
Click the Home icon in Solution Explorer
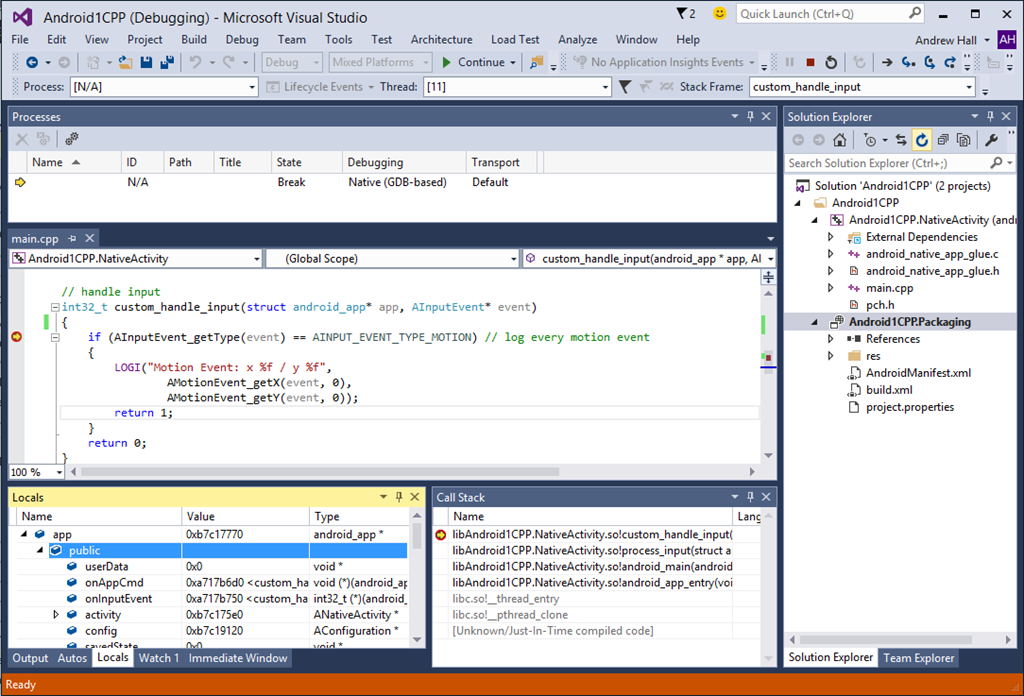840,140
